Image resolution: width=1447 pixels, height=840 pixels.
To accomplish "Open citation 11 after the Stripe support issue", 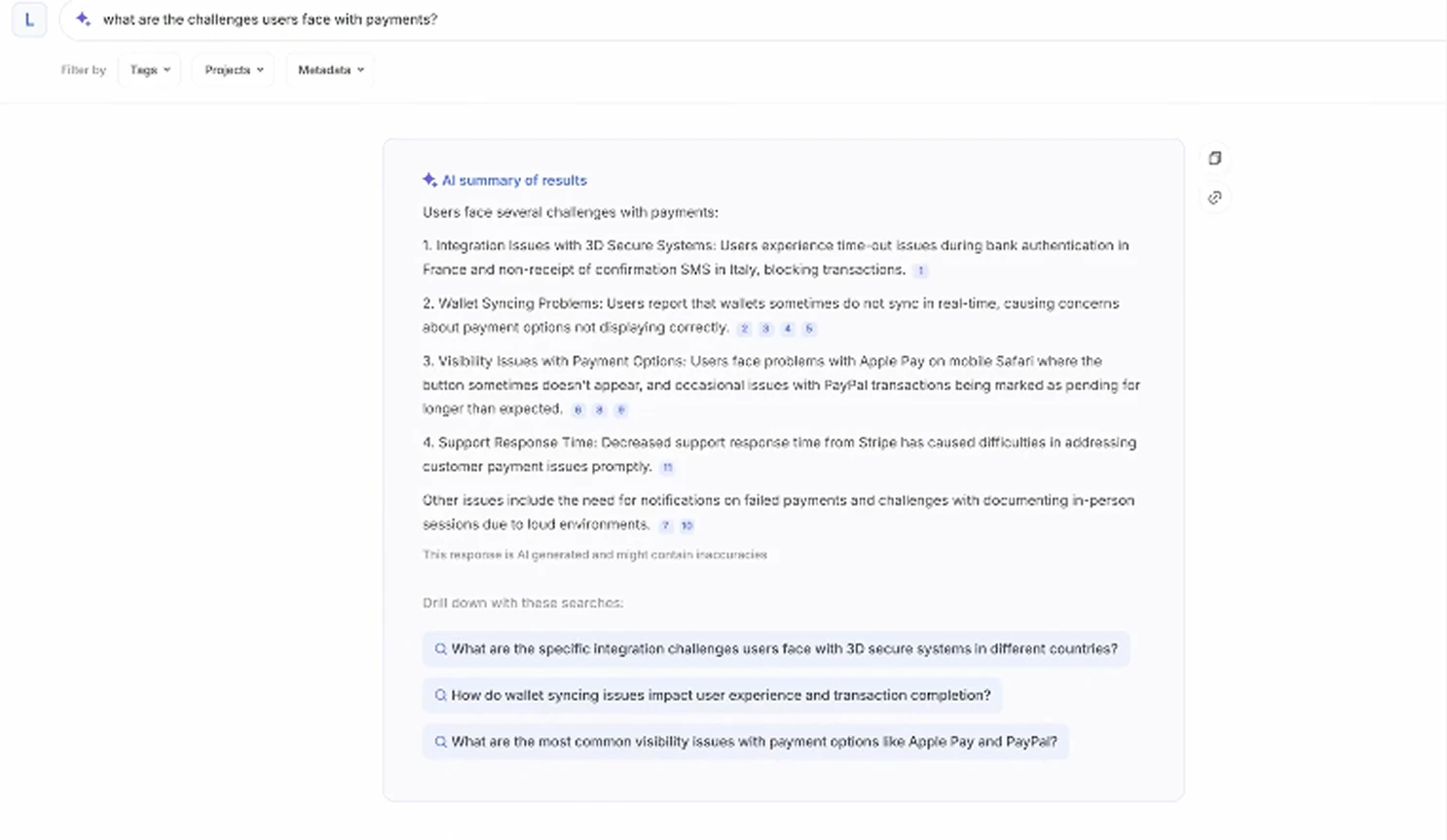I will coord(667,467).
